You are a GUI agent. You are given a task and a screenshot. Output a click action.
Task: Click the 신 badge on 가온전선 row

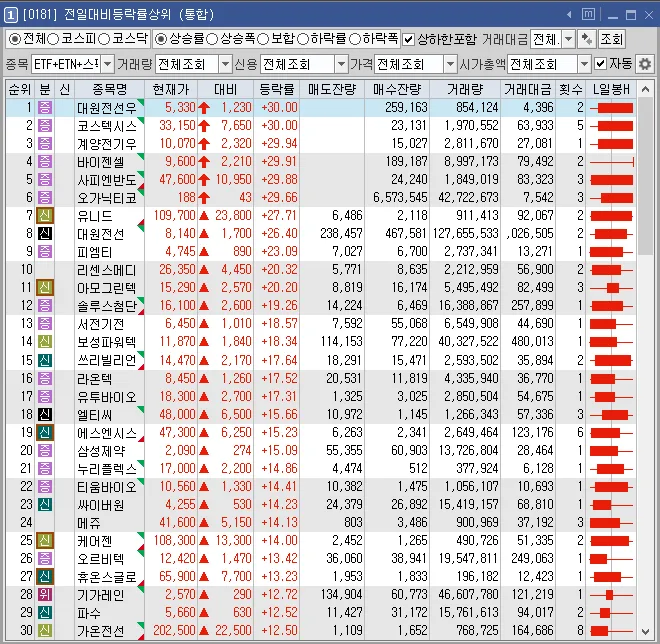point(45,631)
